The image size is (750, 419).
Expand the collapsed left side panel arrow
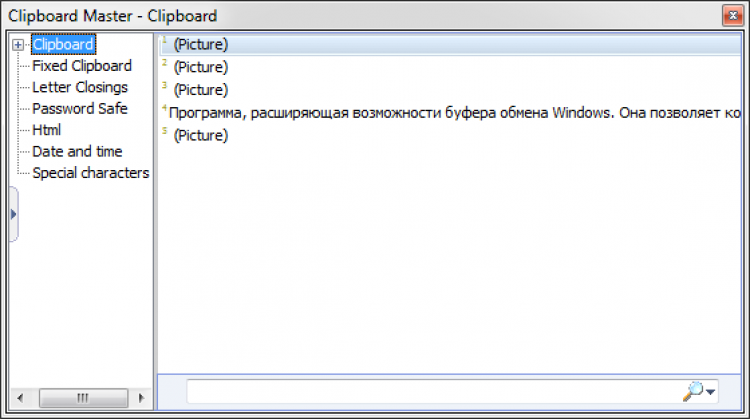pos(13,213)
